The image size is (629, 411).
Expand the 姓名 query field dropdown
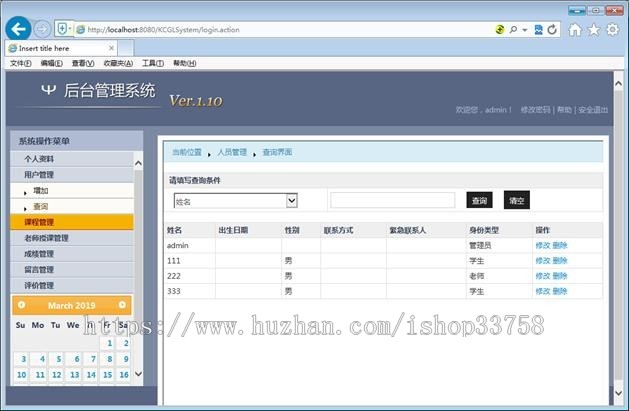click(x=292, y=200)
